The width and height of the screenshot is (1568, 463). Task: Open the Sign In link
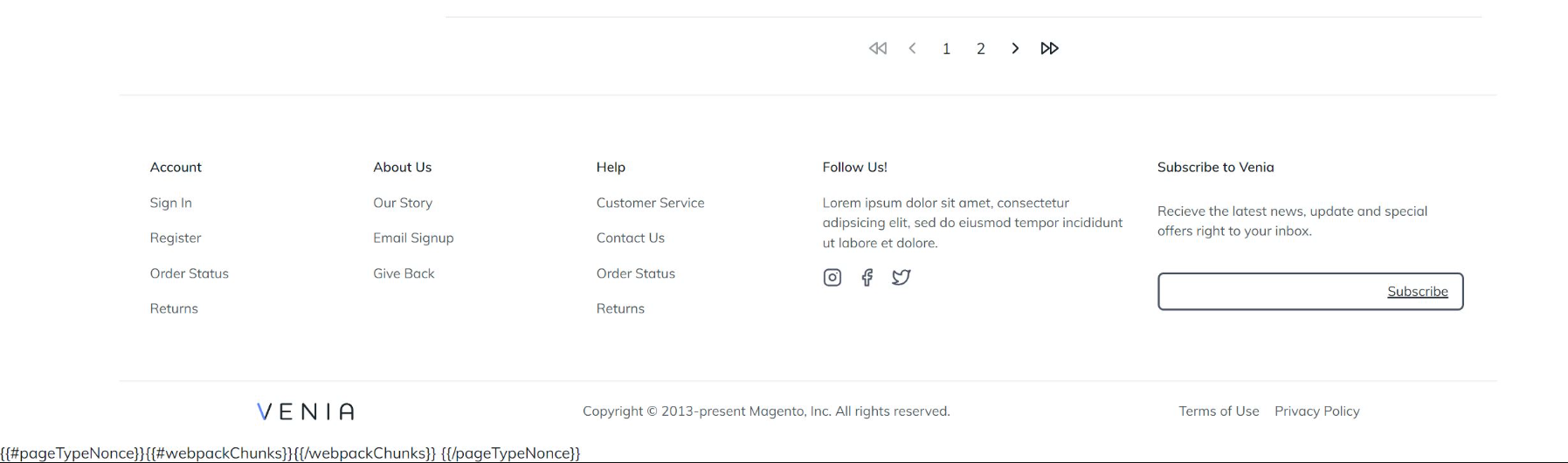[x=170, y=203]
